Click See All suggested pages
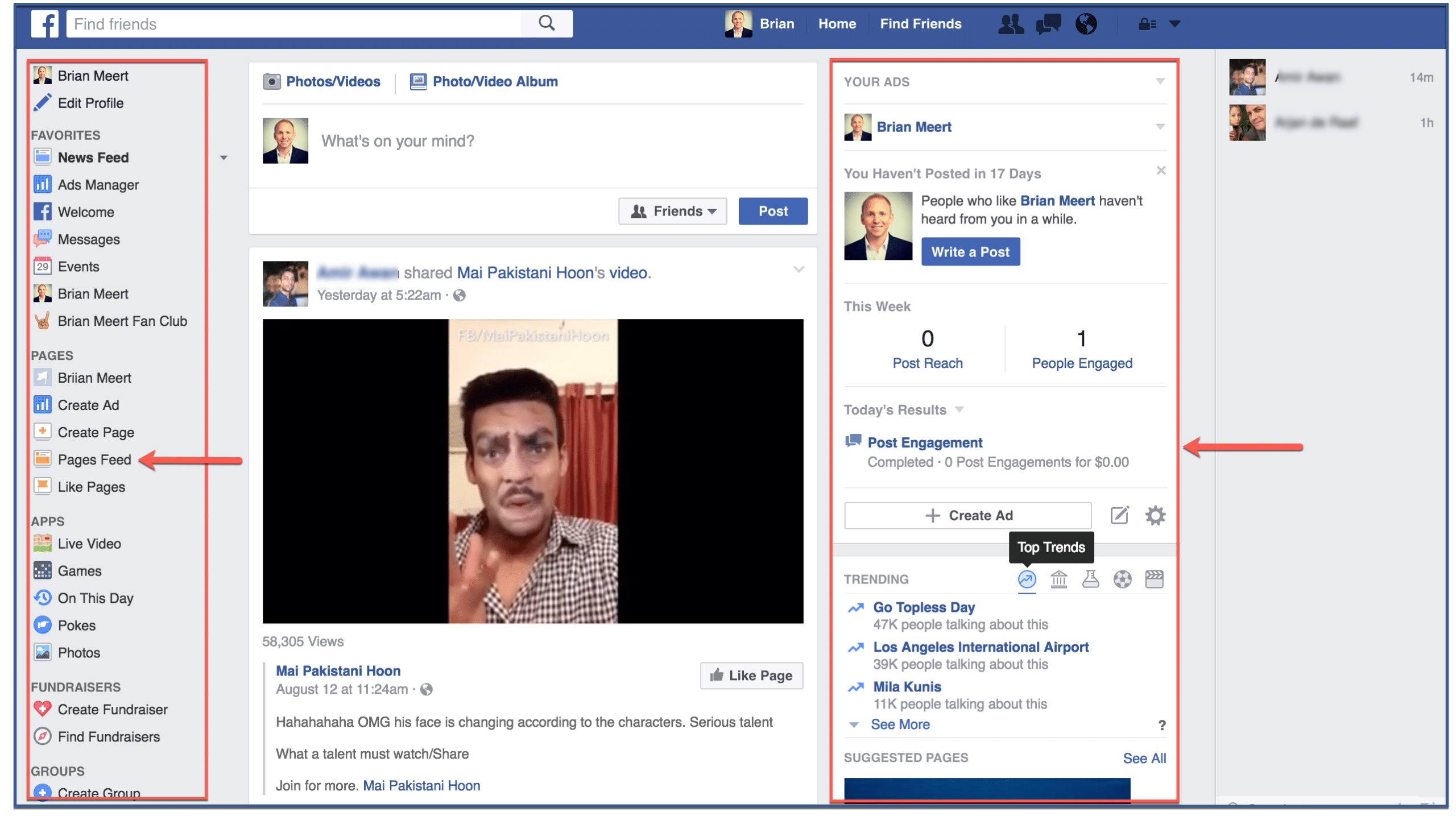The image size is (1456, 816). coord(1144,759)
